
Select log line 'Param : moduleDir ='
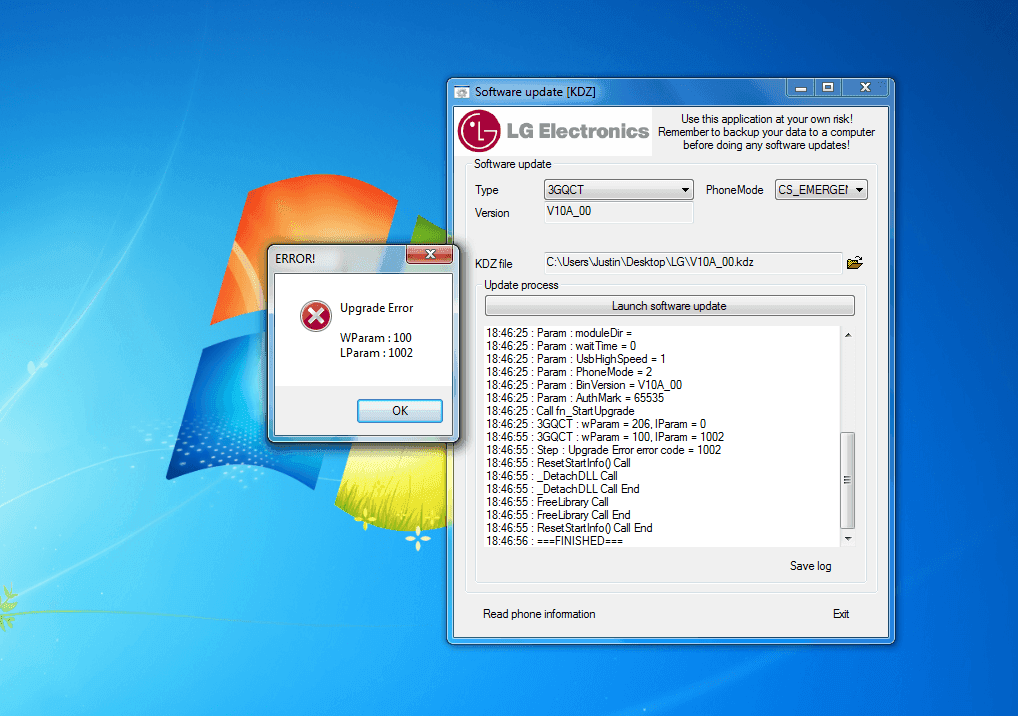click(559, 333)
